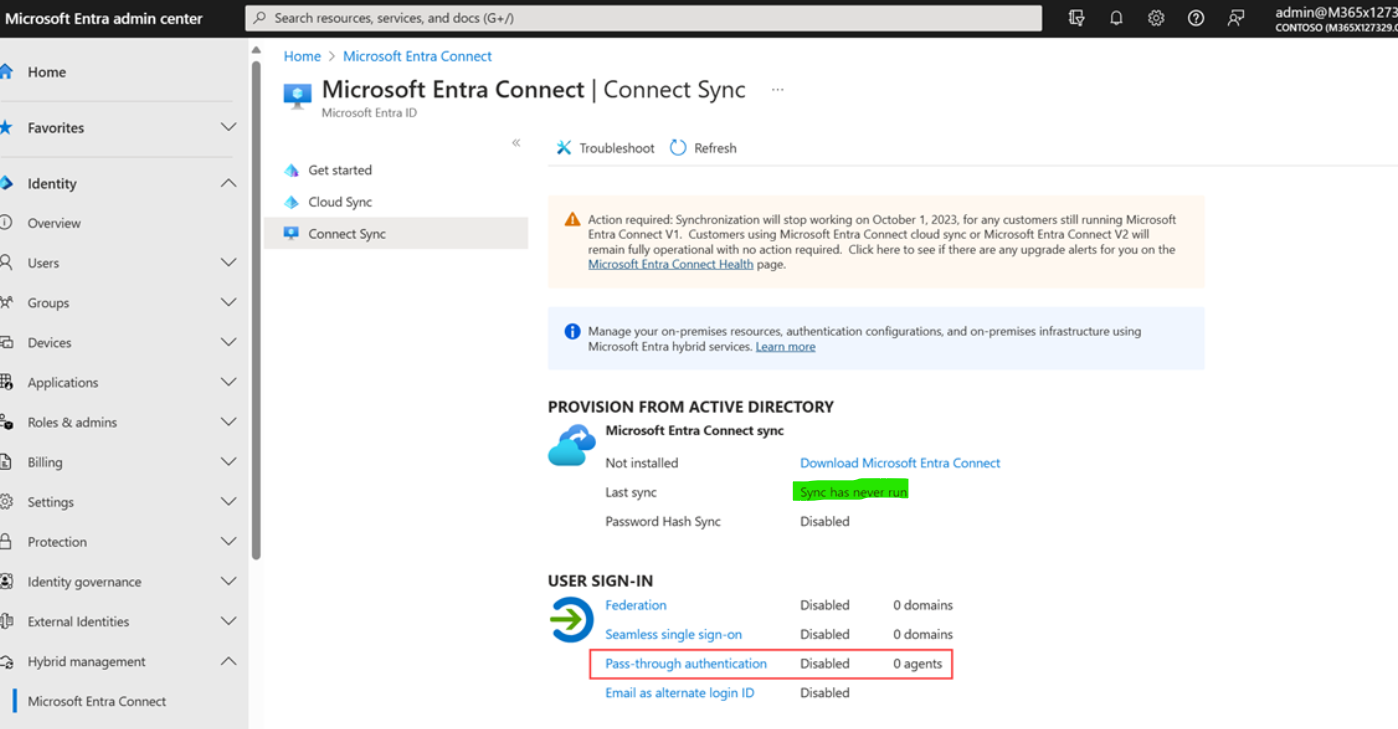The height and width of the screenshot is (729, 1398).
Task: Expand the Groups chevron
Action: pyautogui.click(x=228, y=303)
